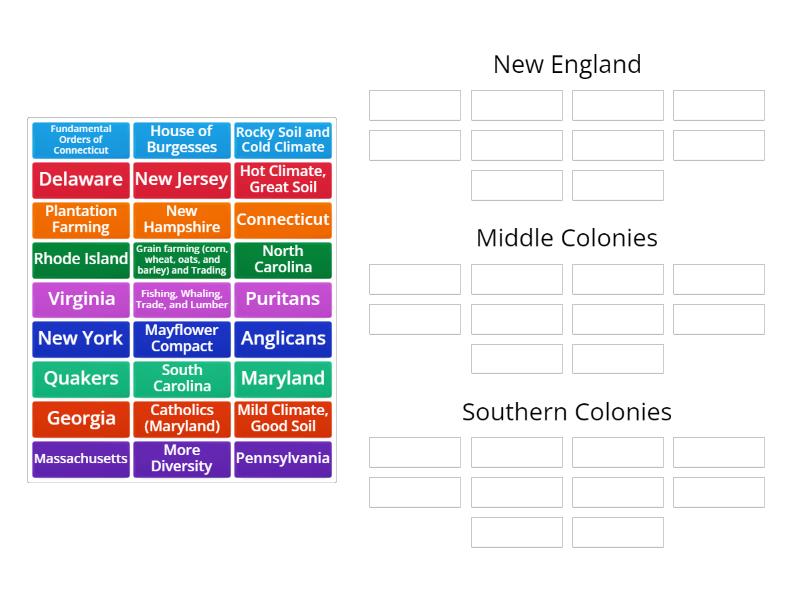Select the Virginia tile
The height and width of the screenshot is (600, 800).
[x=81, y=300]
